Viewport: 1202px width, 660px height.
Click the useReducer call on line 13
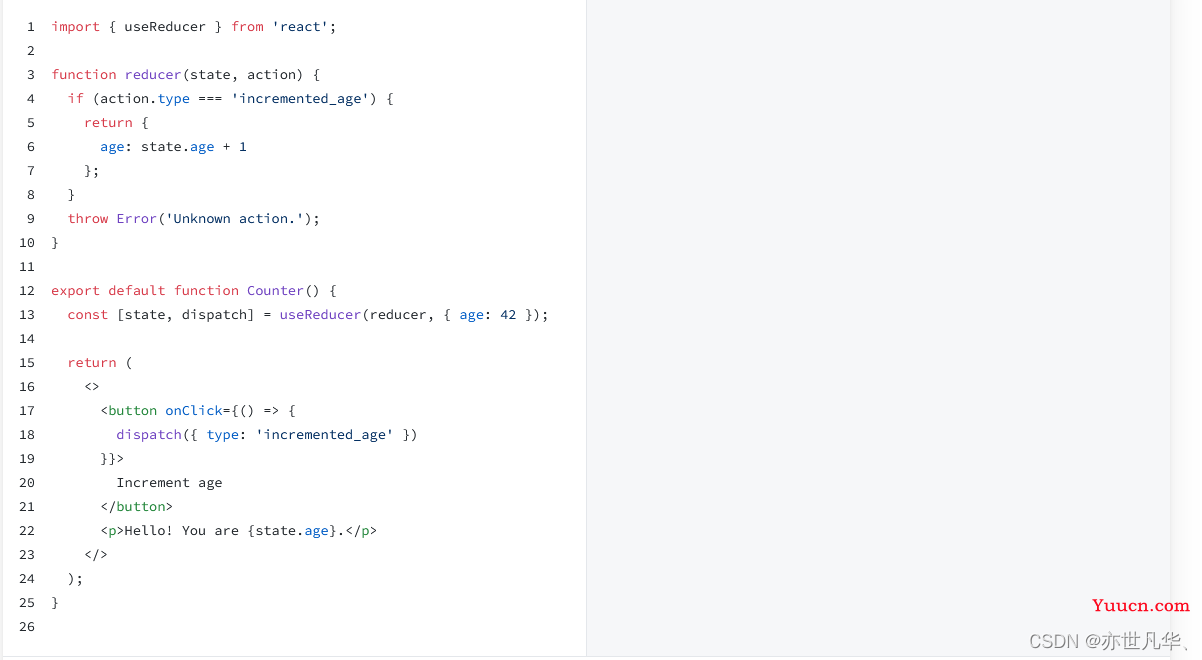(320, 315)
